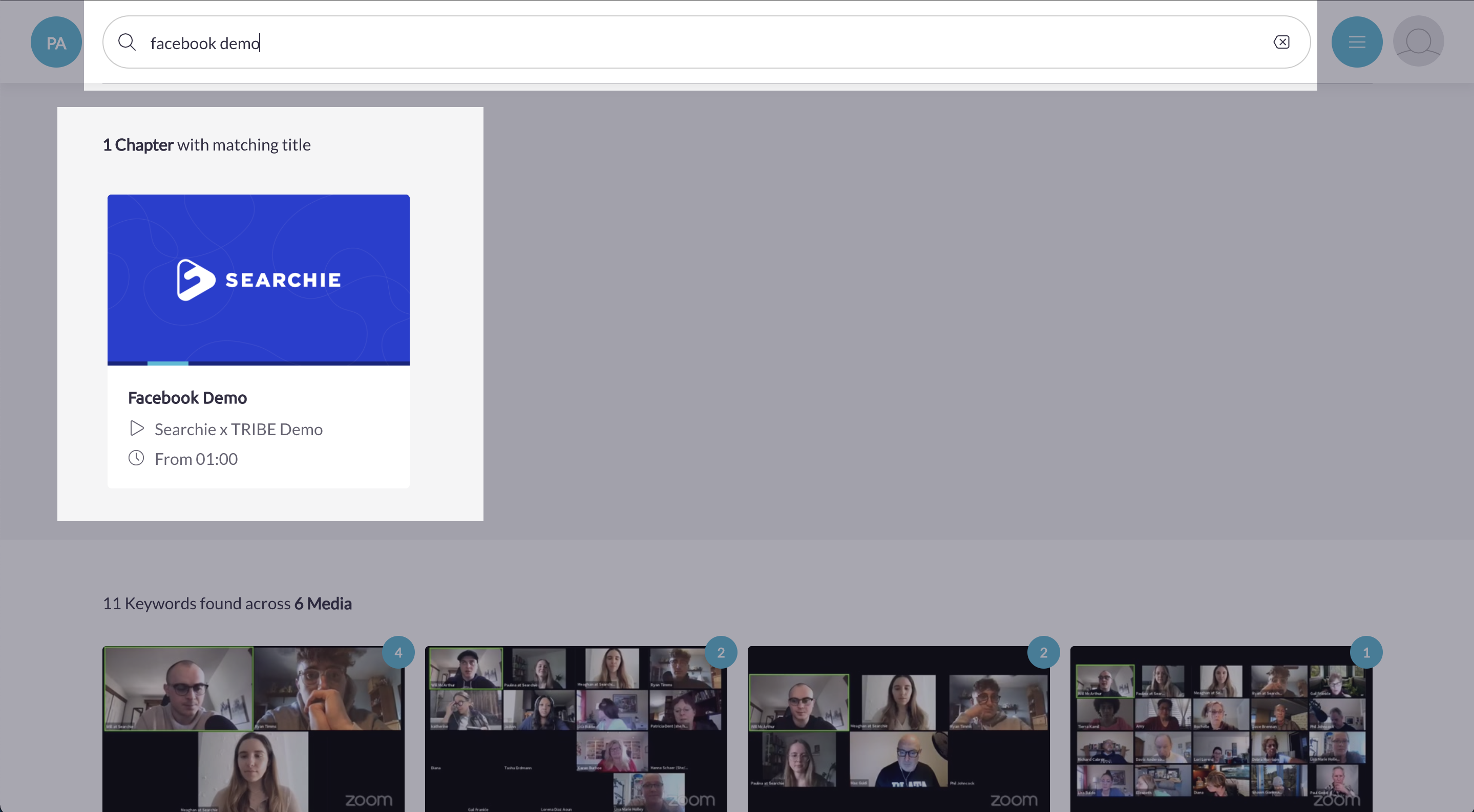Click the search field containing 'facebook demo'
This screenshot has width=1474, height=812.
pyautogui.click(x=706, y=42)
